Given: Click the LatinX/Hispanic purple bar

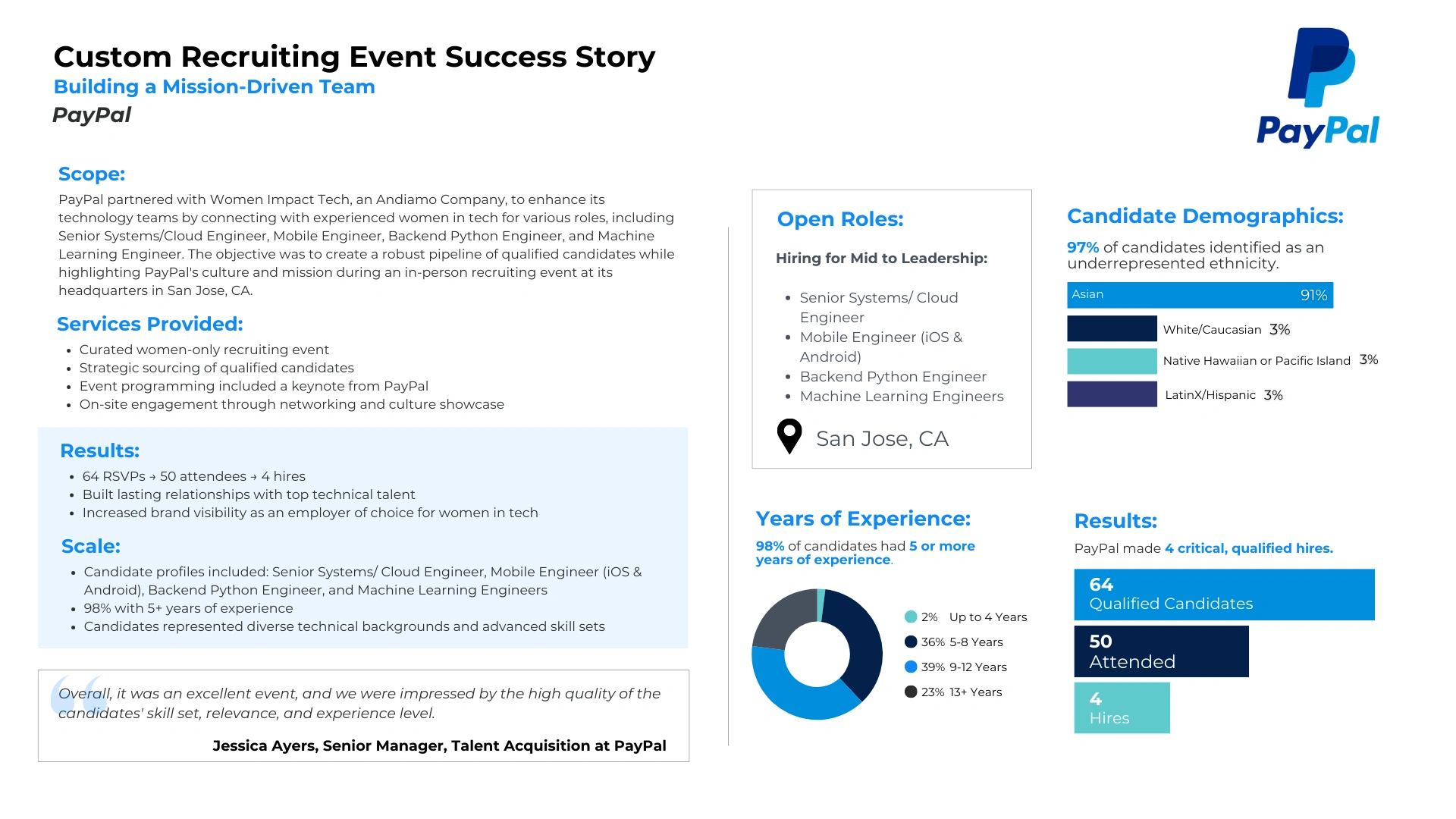Looking at the screenshot, I should pyautogui.click(x=1112, y=394).
